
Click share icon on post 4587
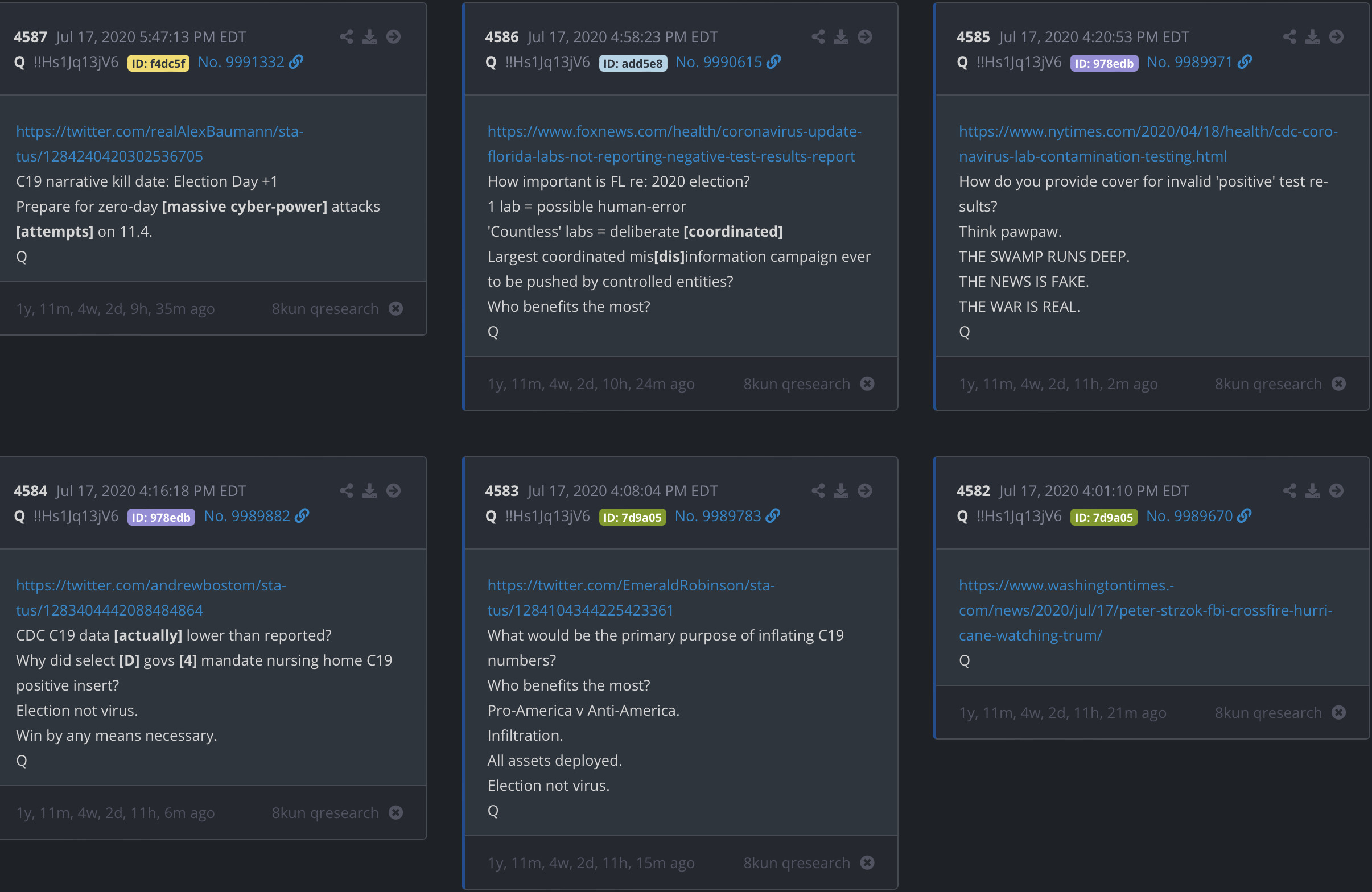[346, 37]
